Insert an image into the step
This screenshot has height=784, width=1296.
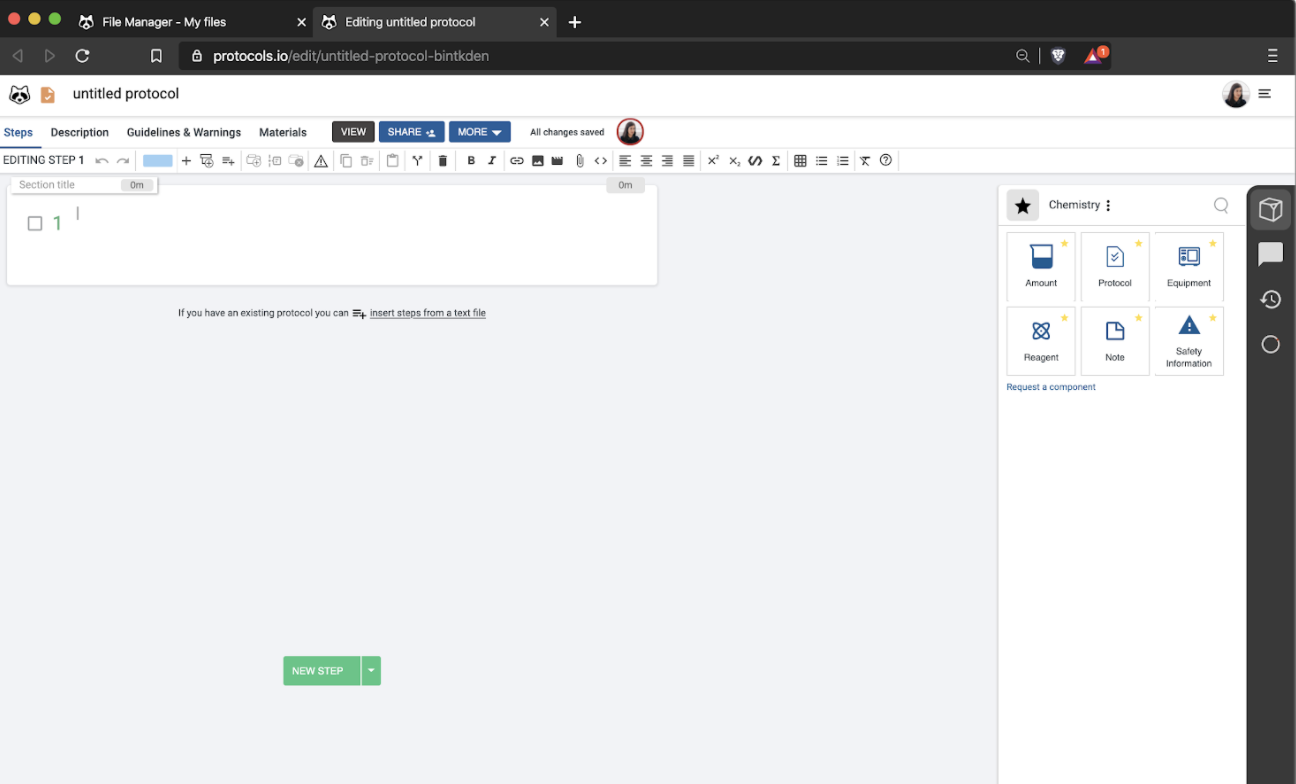(538, 160)
